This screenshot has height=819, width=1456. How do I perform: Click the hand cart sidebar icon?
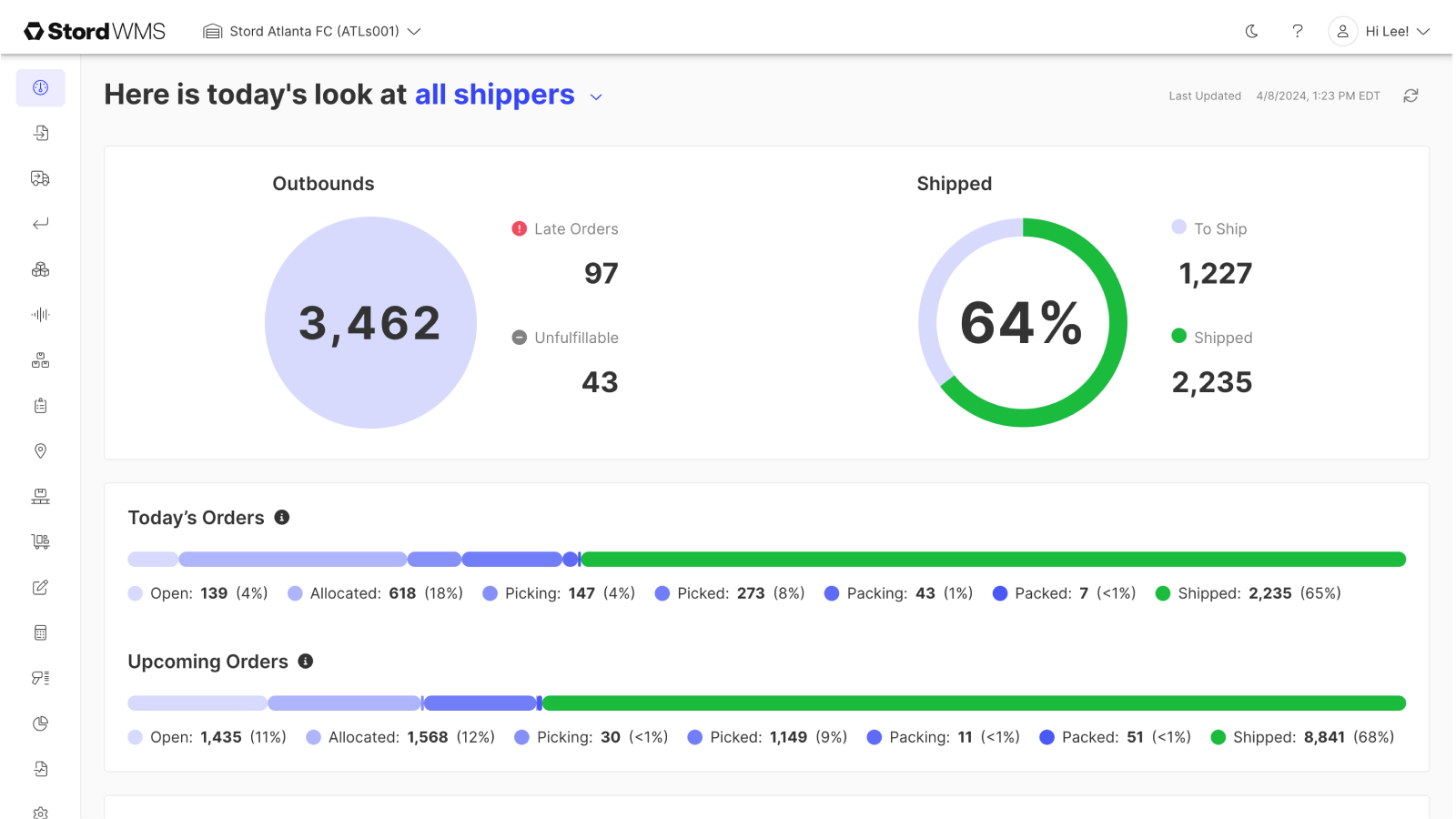(40, 542)
